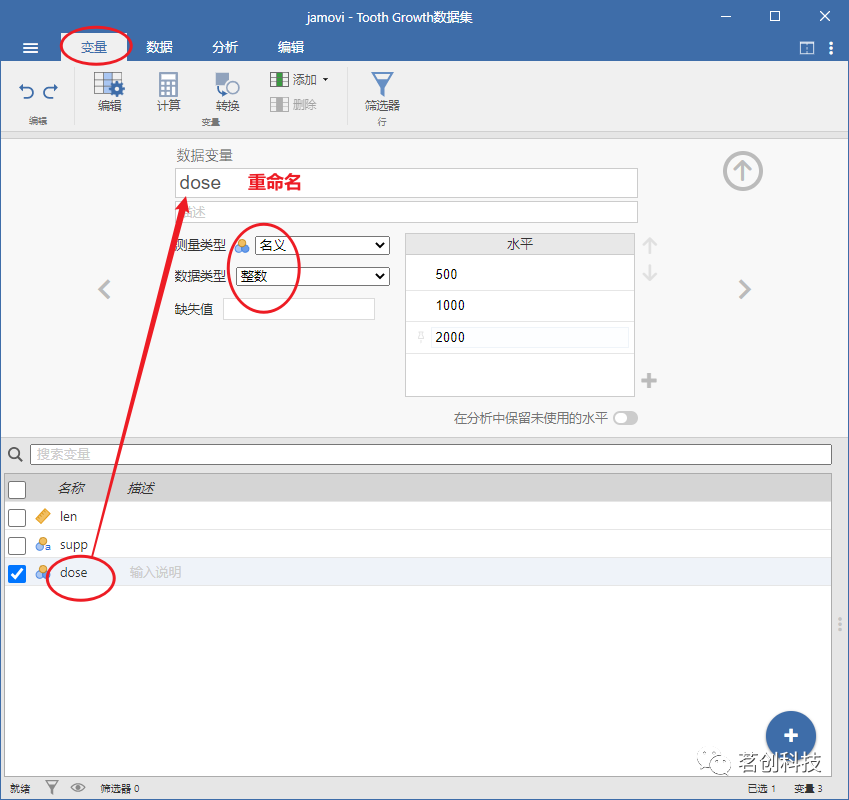Click the search magnifier icon
Viewport: 849px width, 800px height.
pos(15,454)
